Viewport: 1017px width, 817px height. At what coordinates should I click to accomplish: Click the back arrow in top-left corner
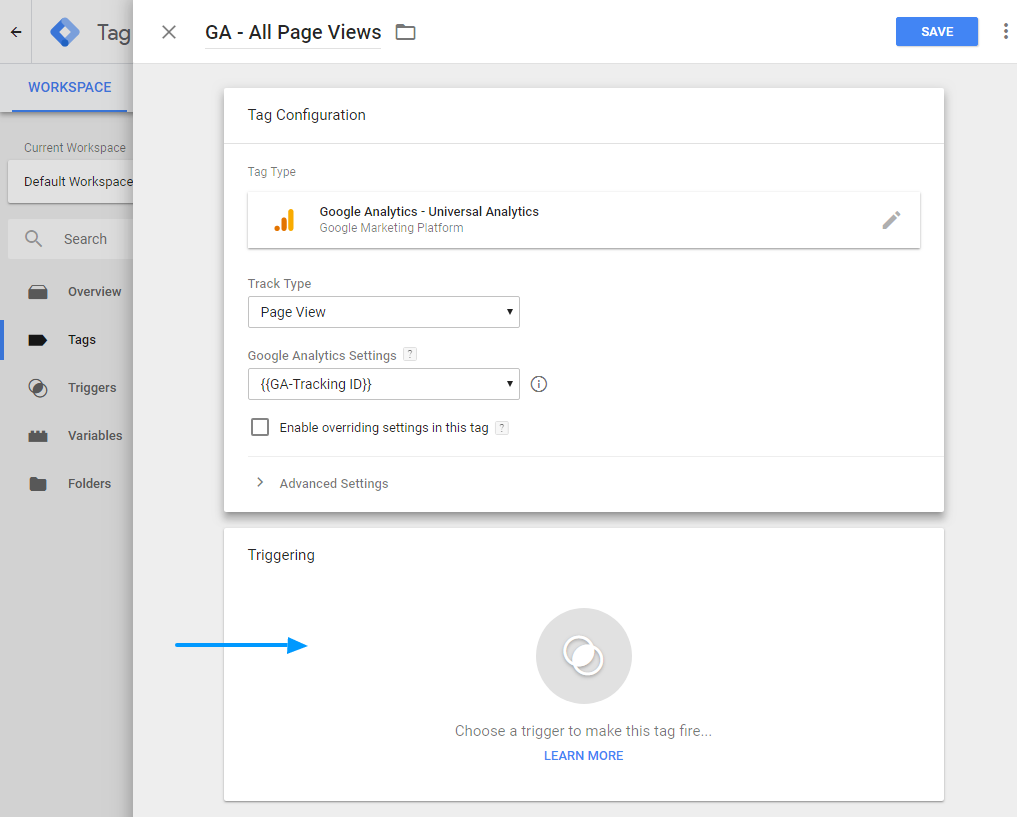(x=16, y=32)
